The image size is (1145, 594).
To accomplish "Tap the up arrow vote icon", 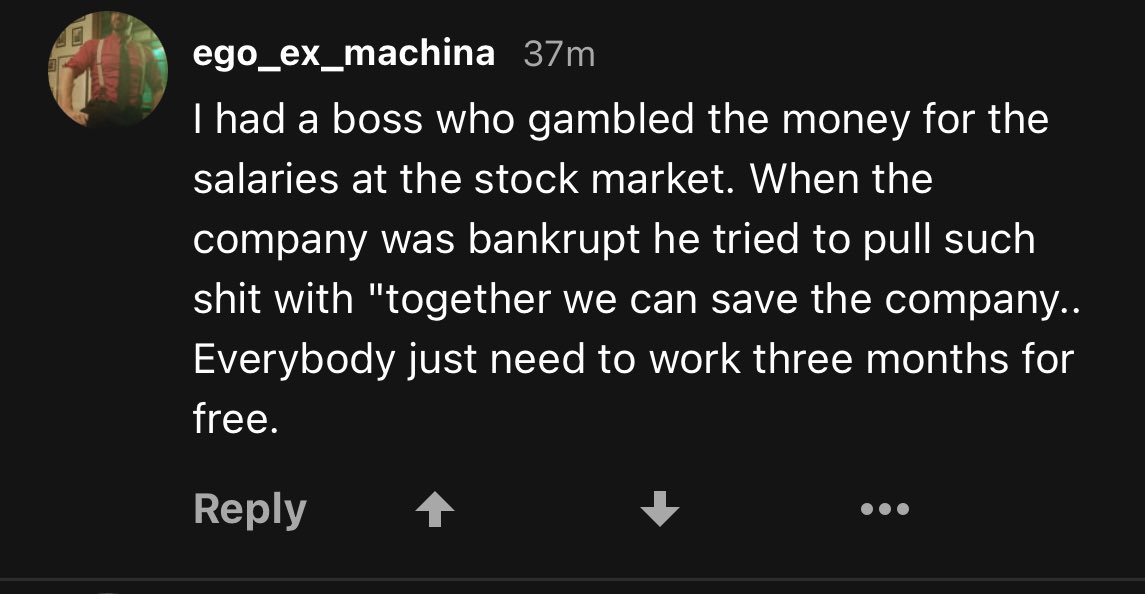I will [435, 509].
